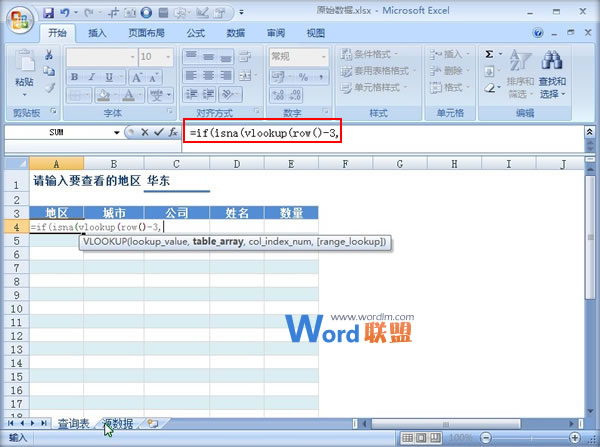The image size is (600, 447).
Task: Click Merge and Center icon
Action: 245,76
